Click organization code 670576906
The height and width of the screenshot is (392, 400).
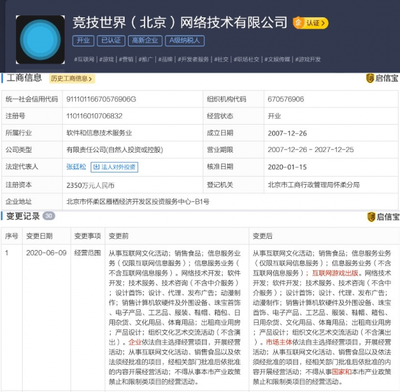point(286,99)
